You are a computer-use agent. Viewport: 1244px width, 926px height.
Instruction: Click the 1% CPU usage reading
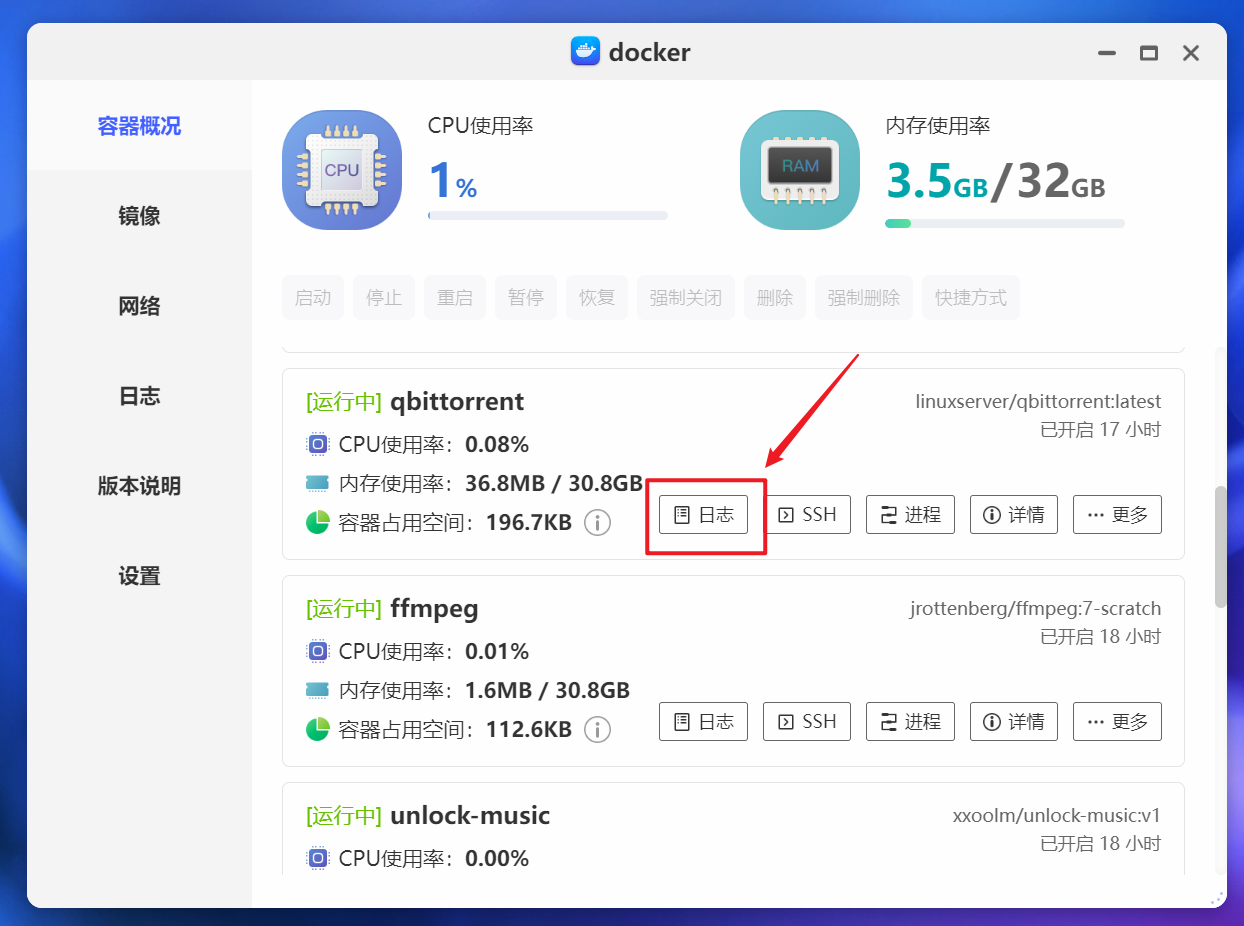click(x=453, y=181)
